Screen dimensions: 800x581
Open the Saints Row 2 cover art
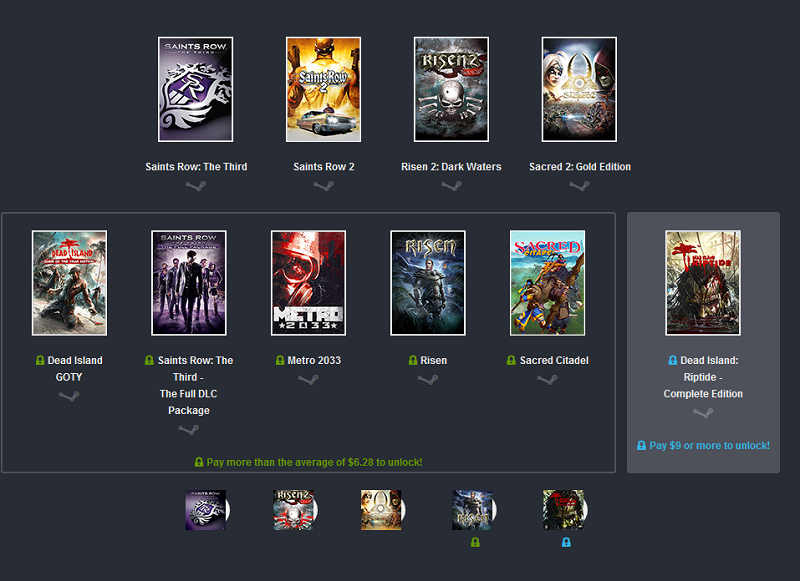point(323,89)
